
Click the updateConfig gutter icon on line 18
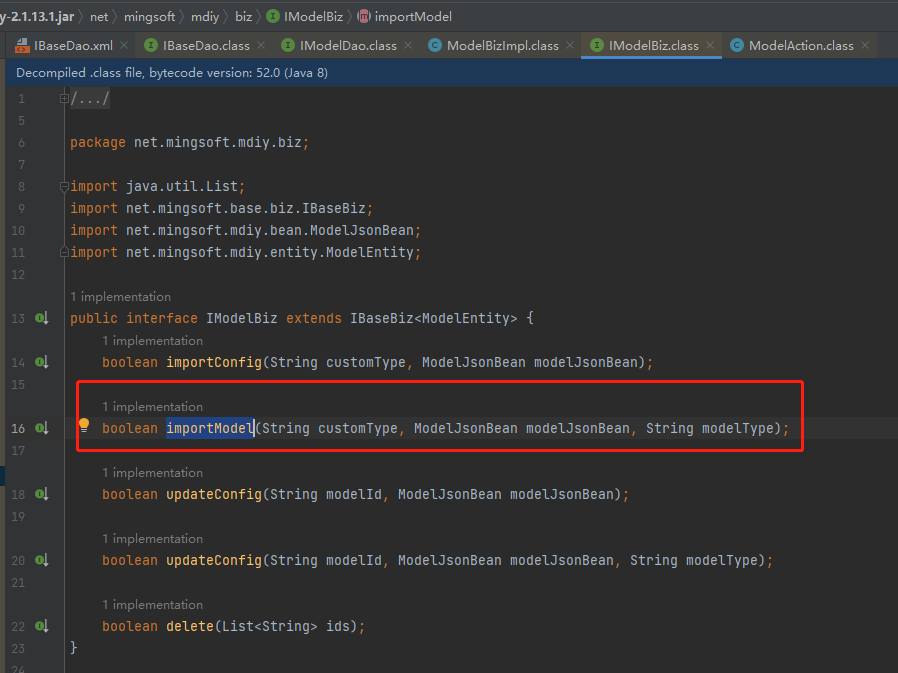pyautogui.click(x=41, y=494)
